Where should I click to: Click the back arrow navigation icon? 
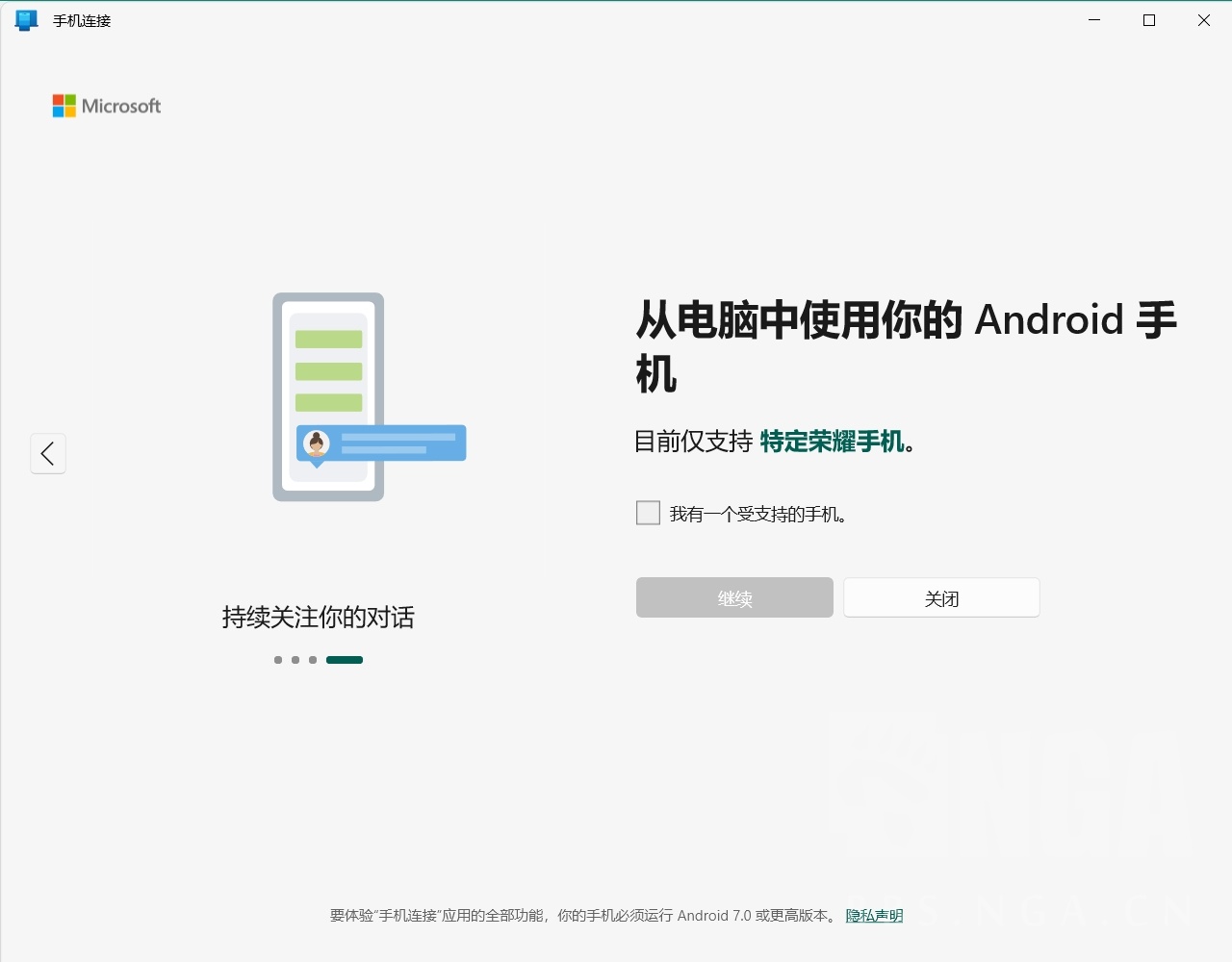pyautogui.click(x=48, y=453)
